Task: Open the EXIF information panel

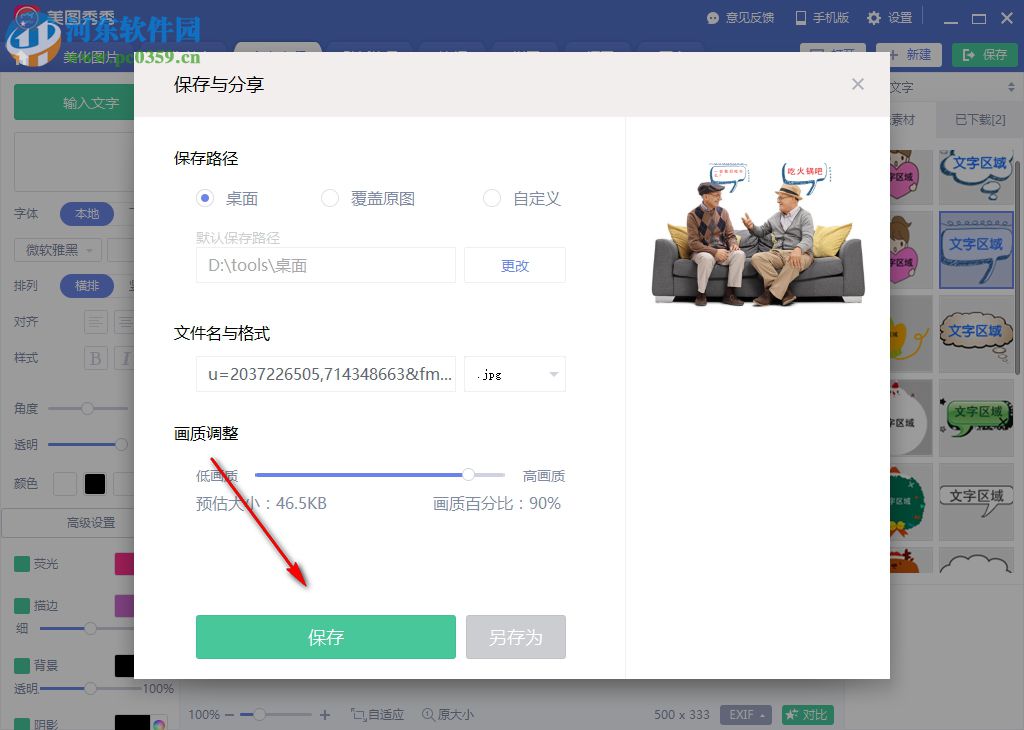Action: 745,714
